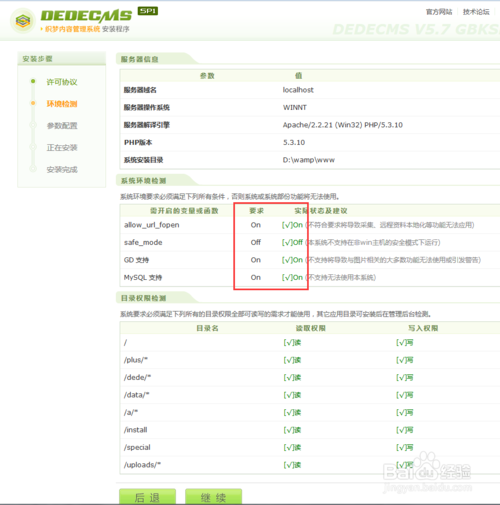Select the 环境检测 installation step
The width and height of the screenshot is (500, 505).
(62, 104)
